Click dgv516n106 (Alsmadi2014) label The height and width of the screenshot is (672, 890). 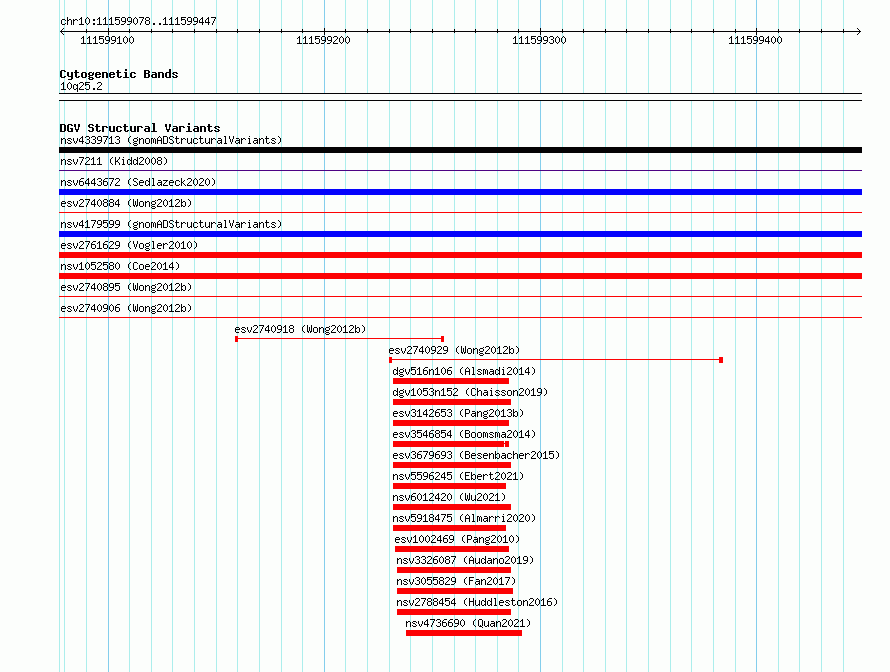(x=464, y=371)
